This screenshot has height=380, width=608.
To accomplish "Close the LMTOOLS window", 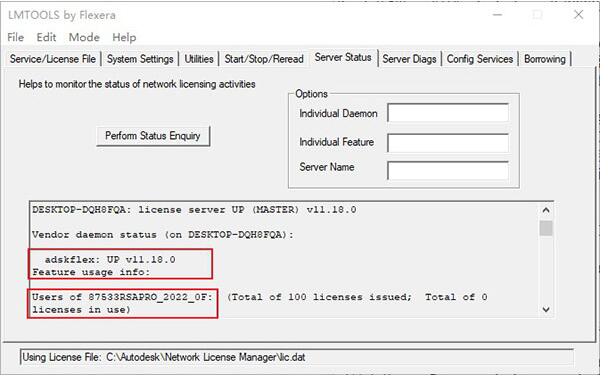I will pos(578,15).
